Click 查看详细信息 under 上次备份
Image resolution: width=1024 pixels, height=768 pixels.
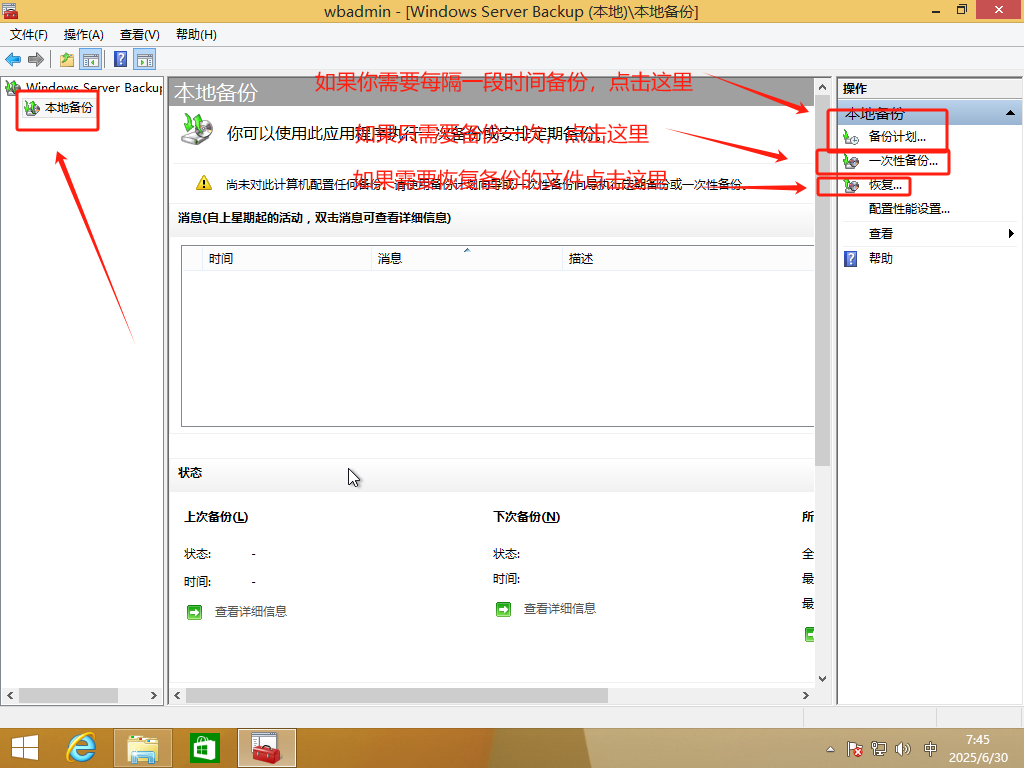click(251, 612)
